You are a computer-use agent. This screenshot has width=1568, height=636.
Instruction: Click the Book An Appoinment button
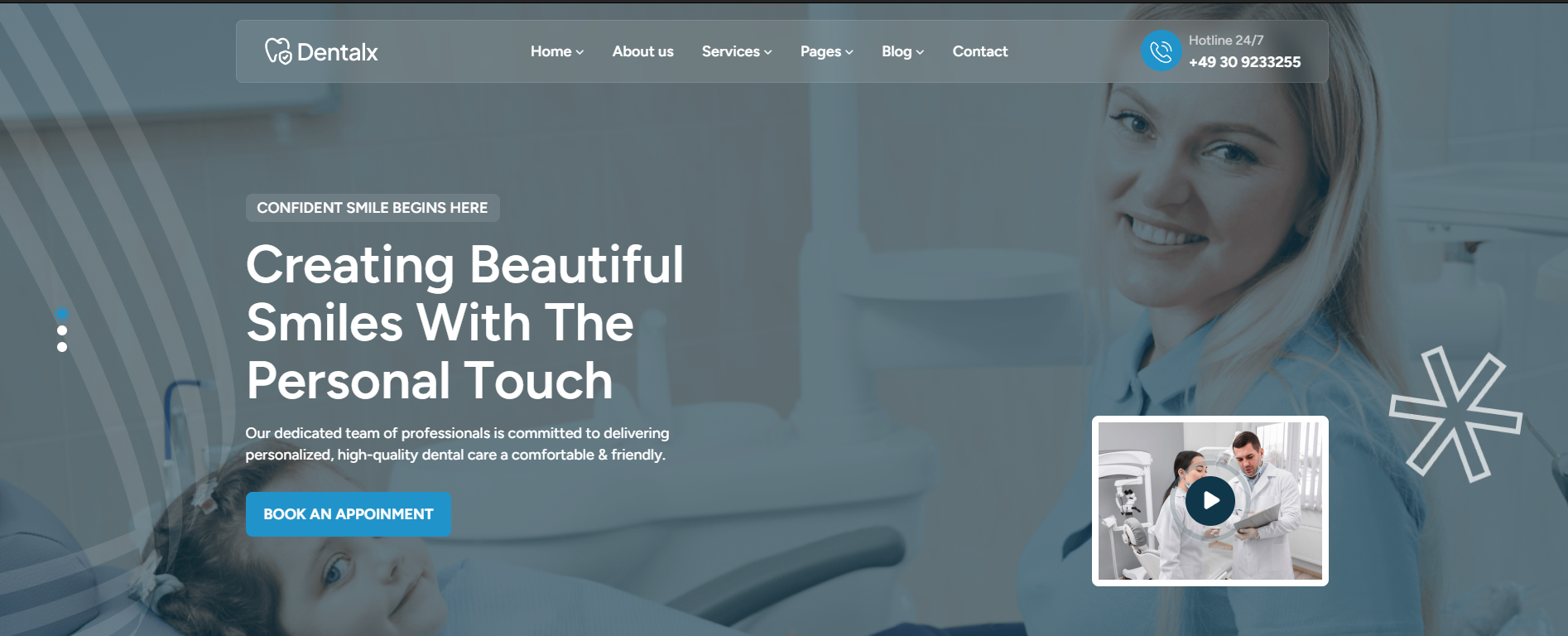click(349, 514)
